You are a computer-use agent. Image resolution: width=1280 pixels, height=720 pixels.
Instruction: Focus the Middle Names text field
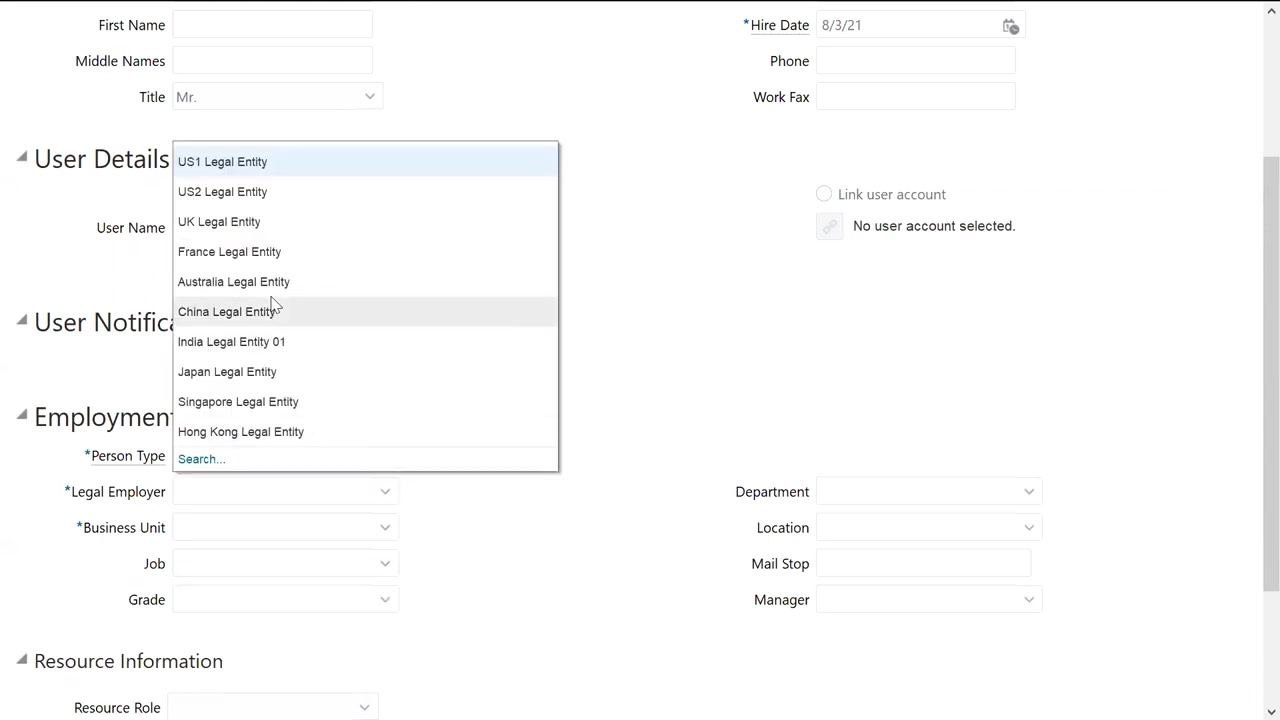[272, 61]
